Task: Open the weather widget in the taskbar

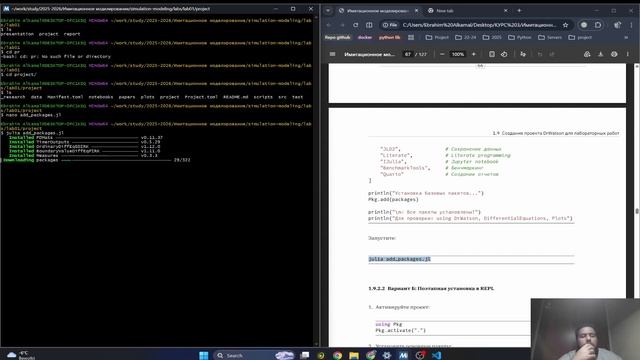Action: (x=20, y=355)
